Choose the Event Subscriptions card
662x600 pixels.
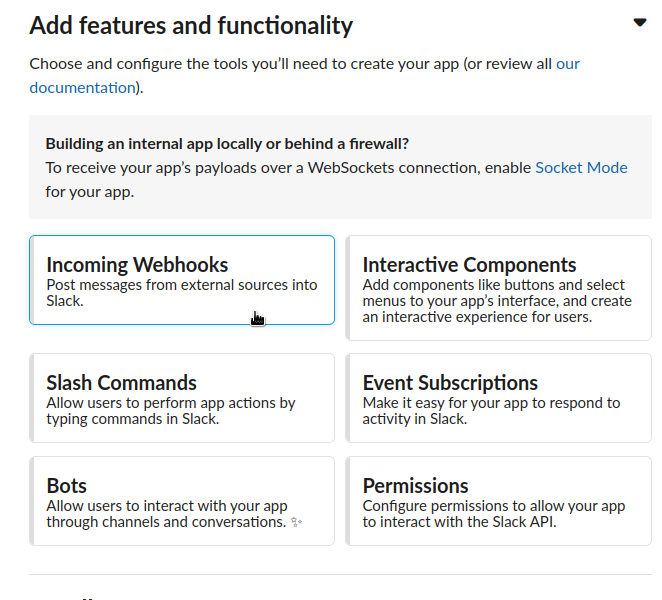[x=499, y=398]
